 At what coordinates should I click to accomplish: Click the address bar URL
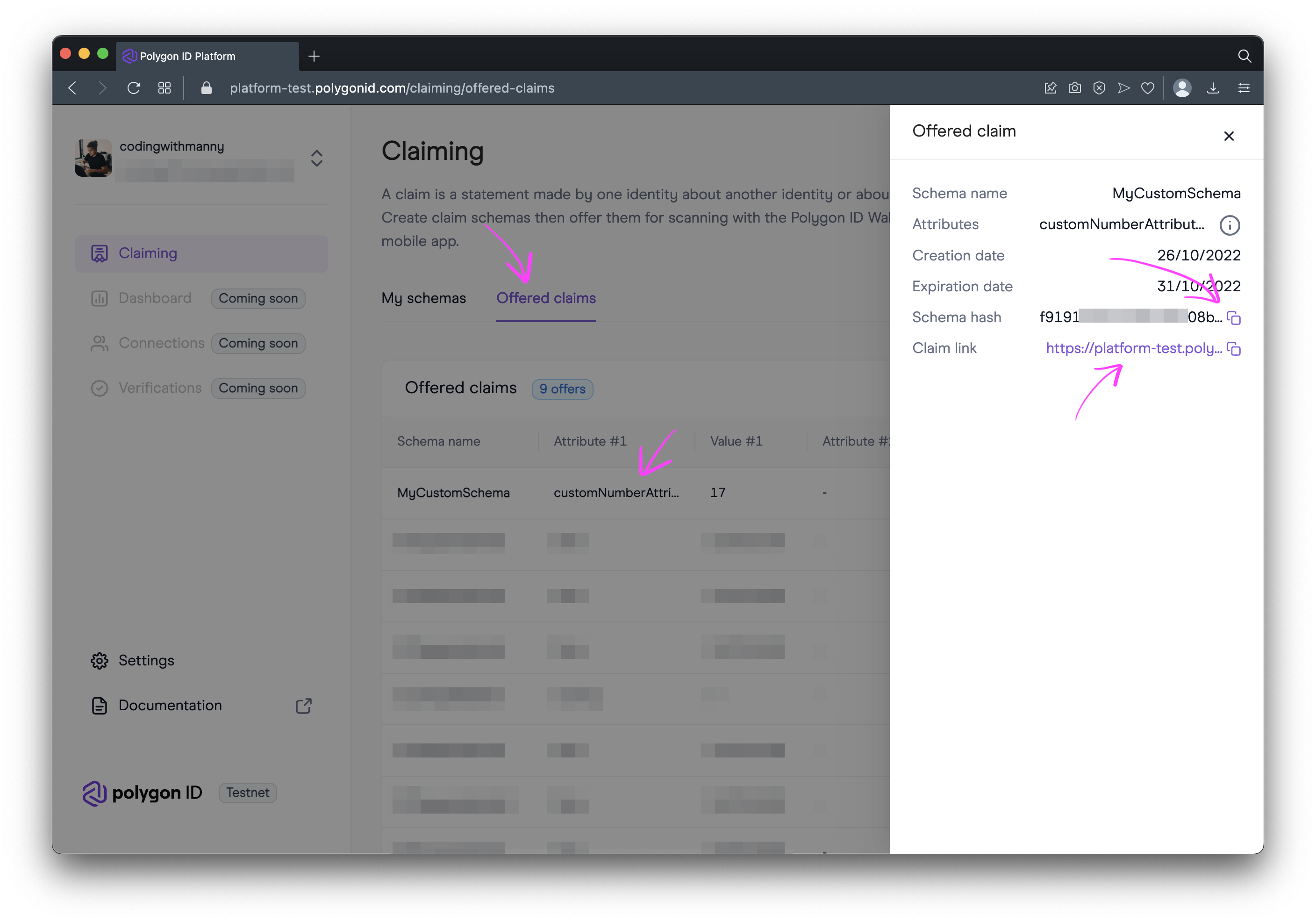coord(392,88)
